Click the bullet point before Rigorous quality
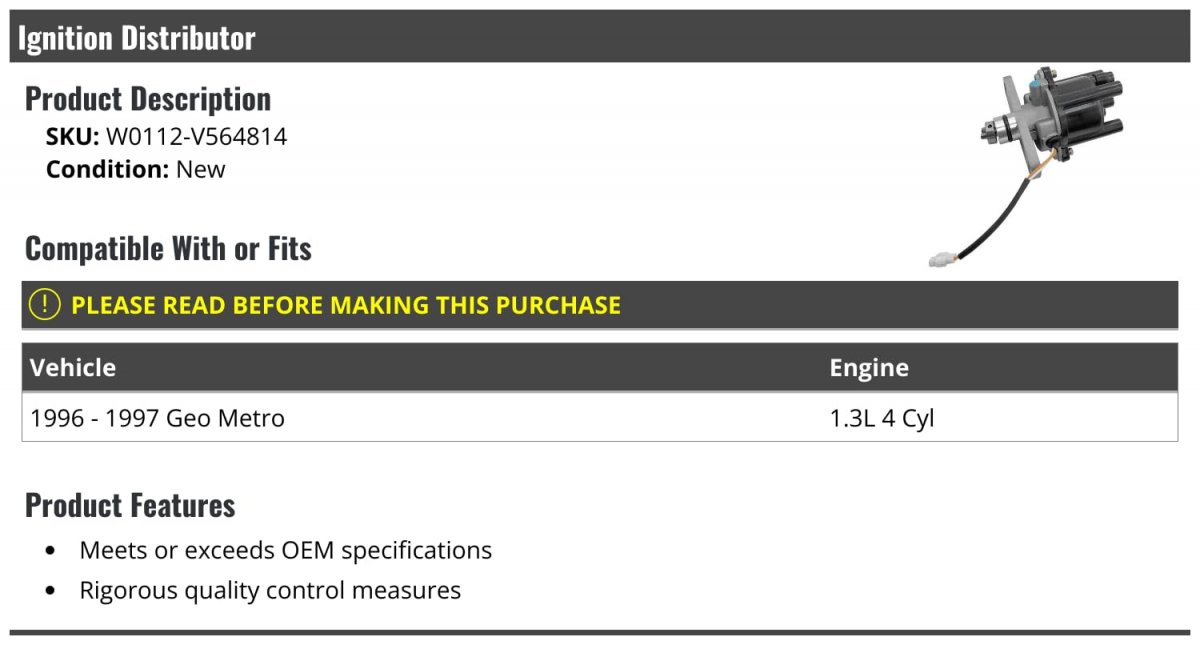The width and height of the screenshot is (1200, 645). 51,591
